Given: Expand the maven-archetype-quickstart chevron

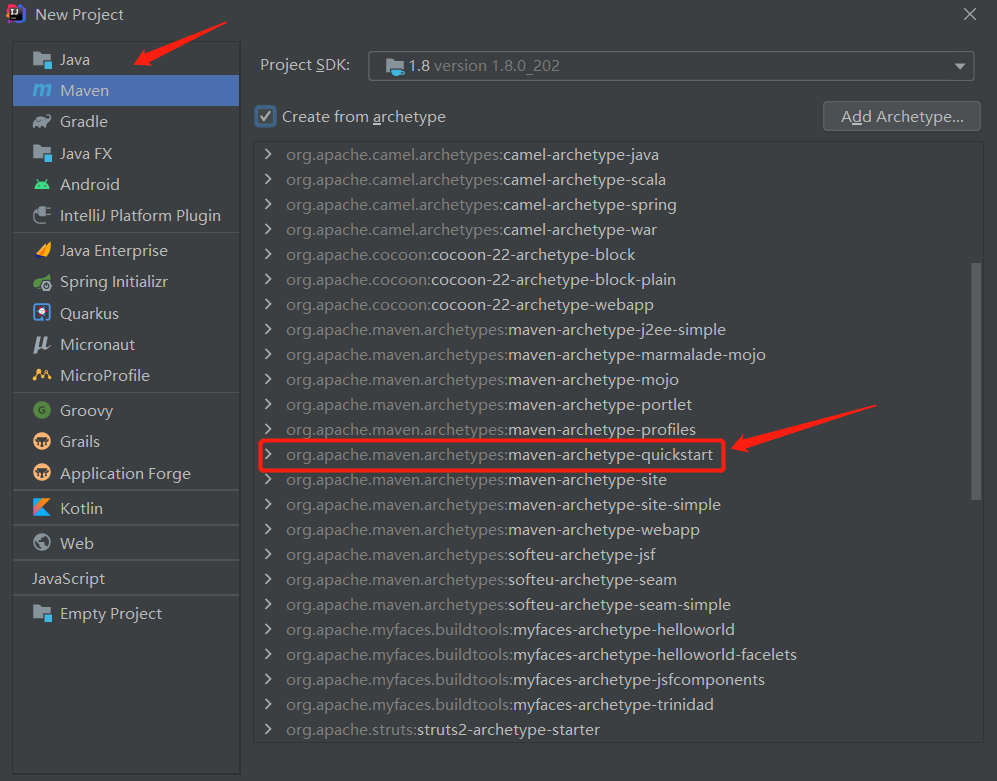Looking at the screenshot, I should pyautogui.click(x=268, y=454).
